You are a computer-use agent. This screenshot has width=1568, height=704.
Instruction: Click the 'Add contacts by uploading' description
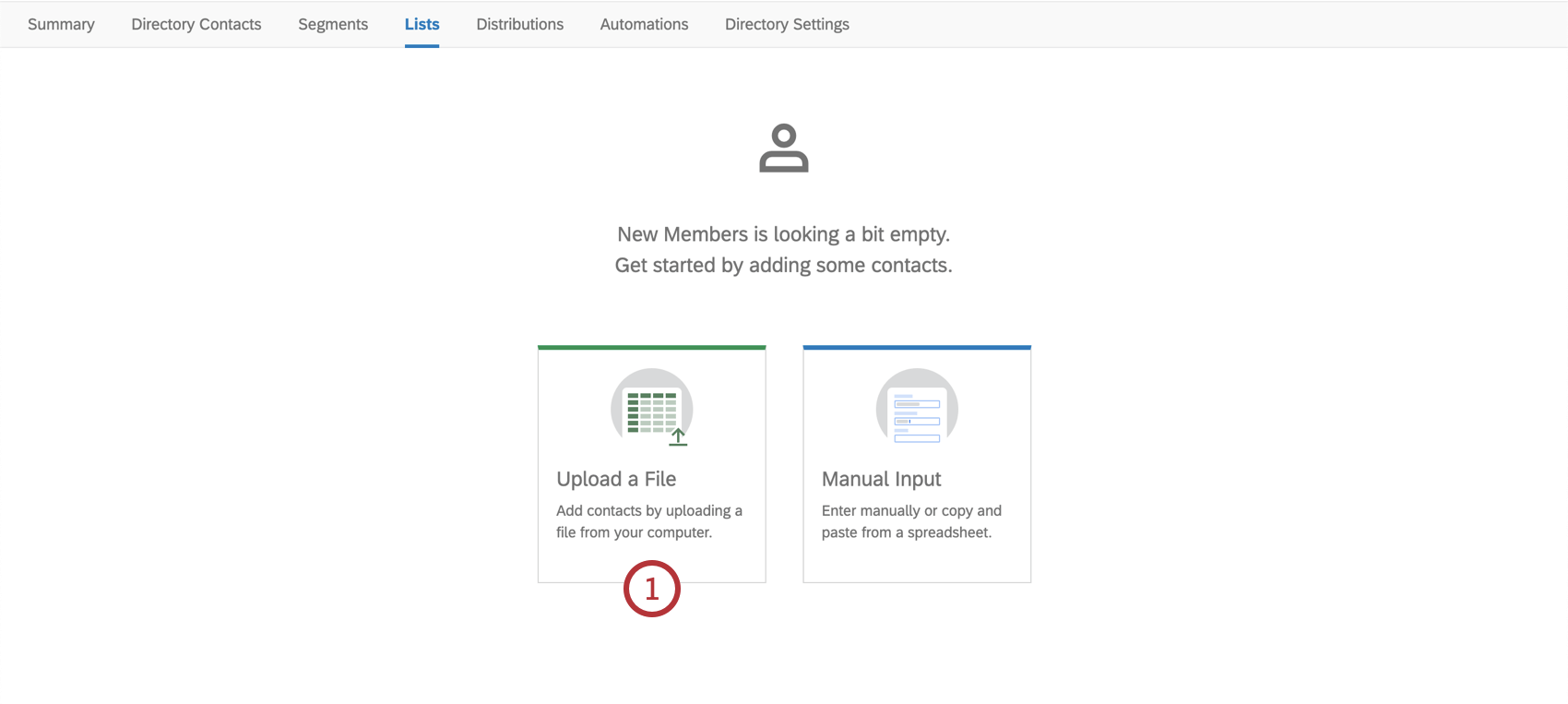tap(648, 521)
